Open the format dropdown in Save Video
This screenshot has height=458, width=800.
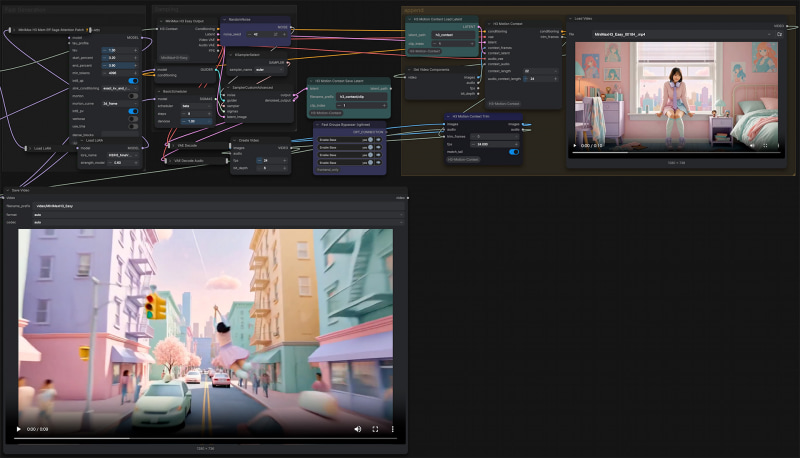click(x=218, y=215)
